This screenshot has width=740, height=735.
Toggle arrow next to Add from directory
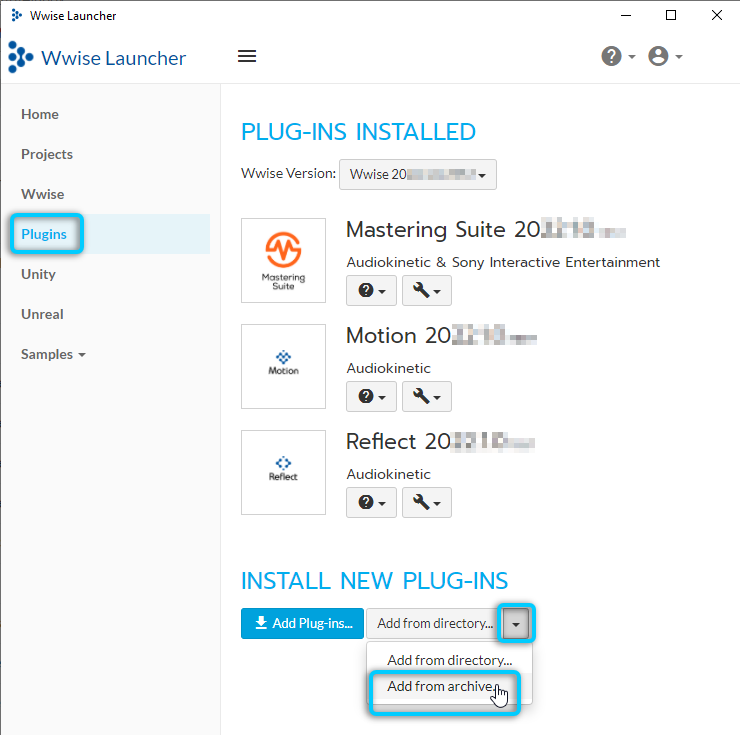point(516,624)
